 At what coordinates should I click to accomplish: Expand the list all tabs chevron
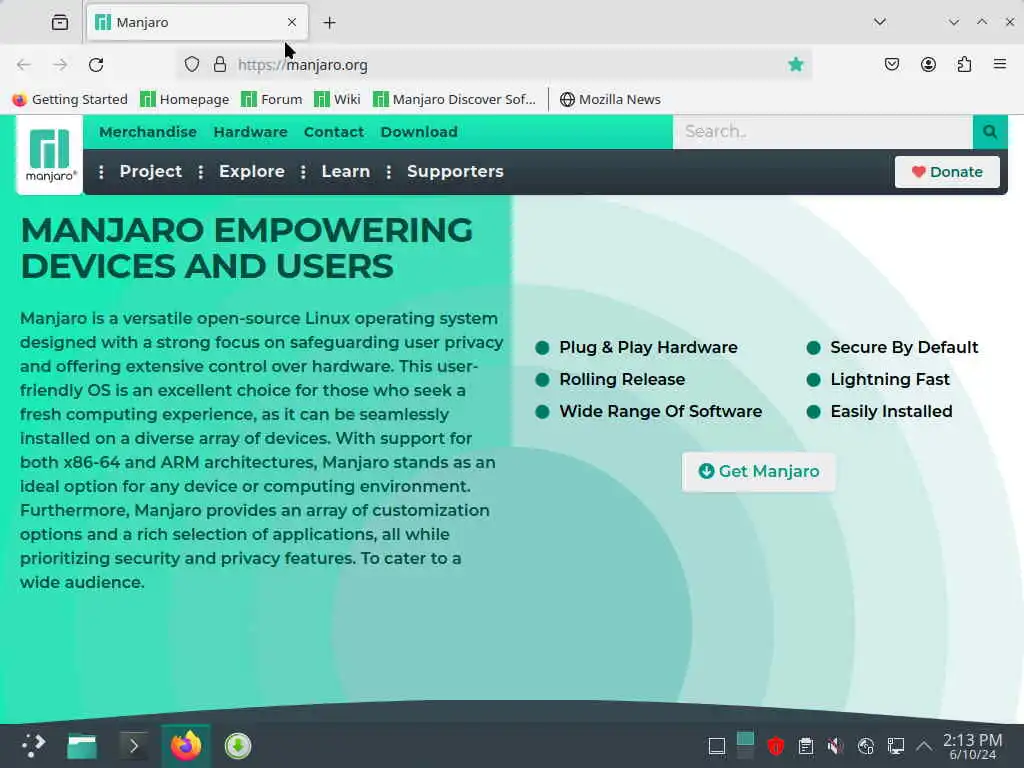tap(880, 22)
